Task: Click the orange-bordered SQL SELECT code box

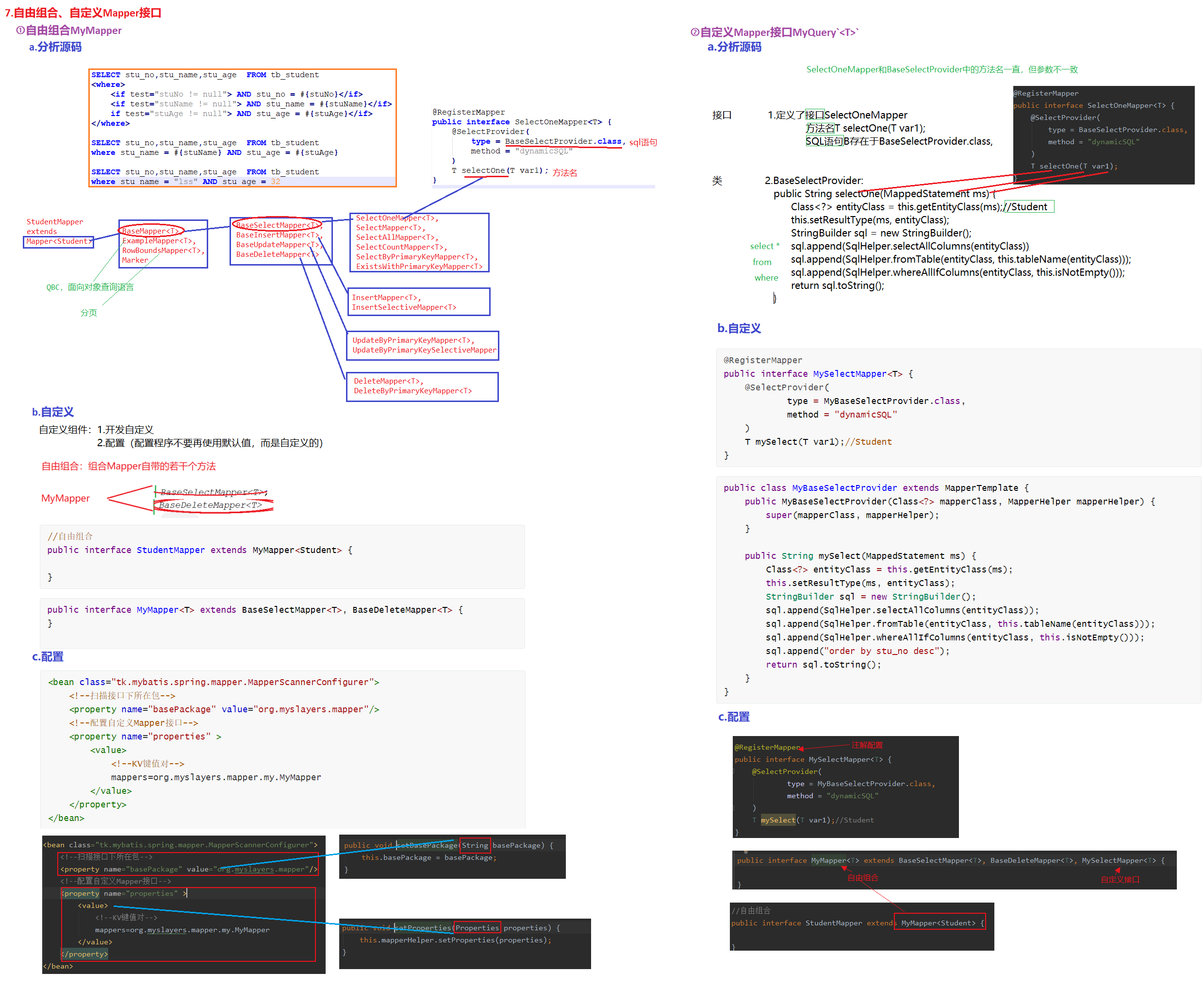Action: pos(242,128)
